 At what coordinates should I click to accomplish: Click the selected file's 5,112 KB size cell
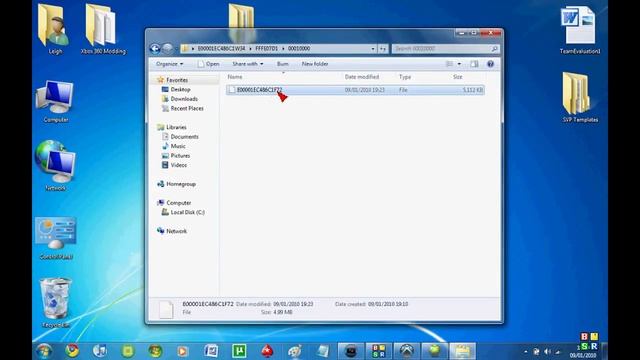coord(473,90)
